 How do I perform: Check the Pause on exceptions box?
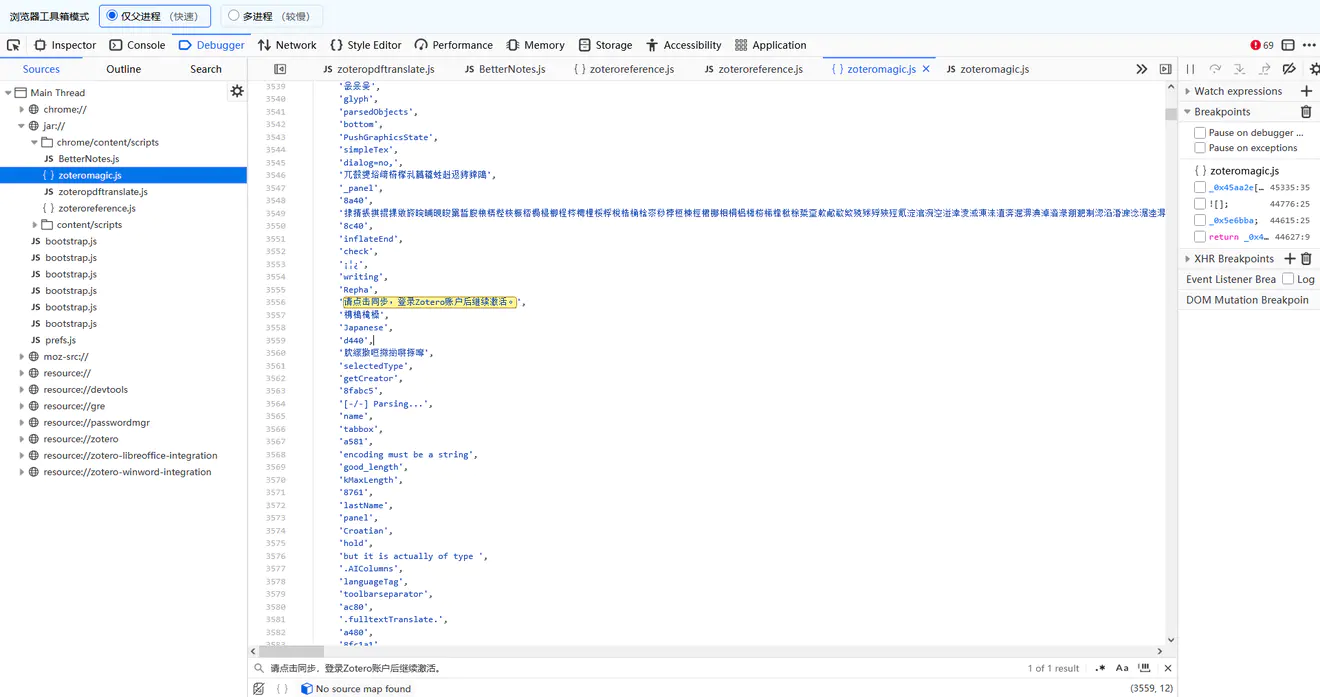1199,147
